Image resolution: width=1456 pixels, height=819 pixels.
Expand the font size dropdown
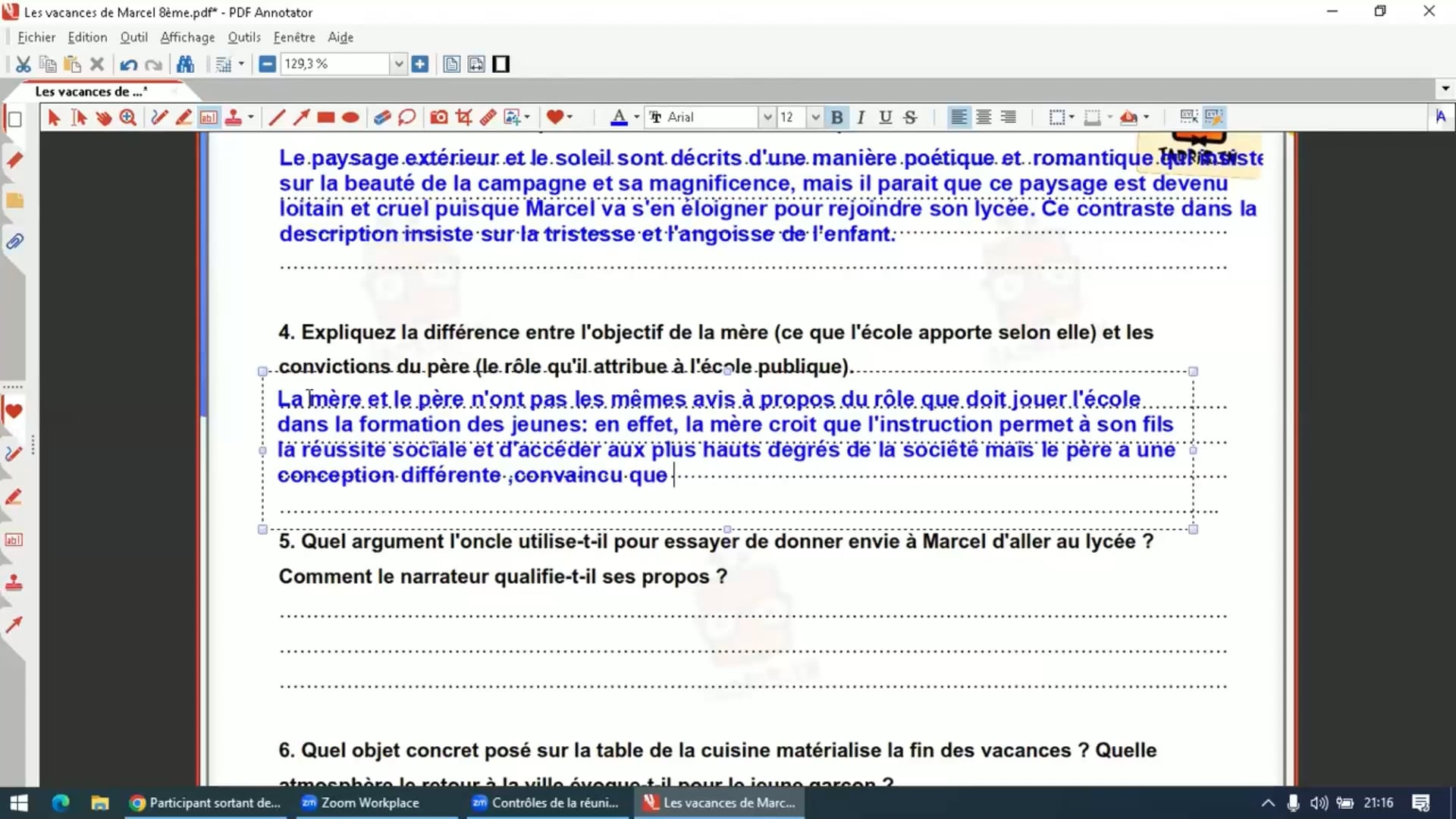[x=815, y=118]
